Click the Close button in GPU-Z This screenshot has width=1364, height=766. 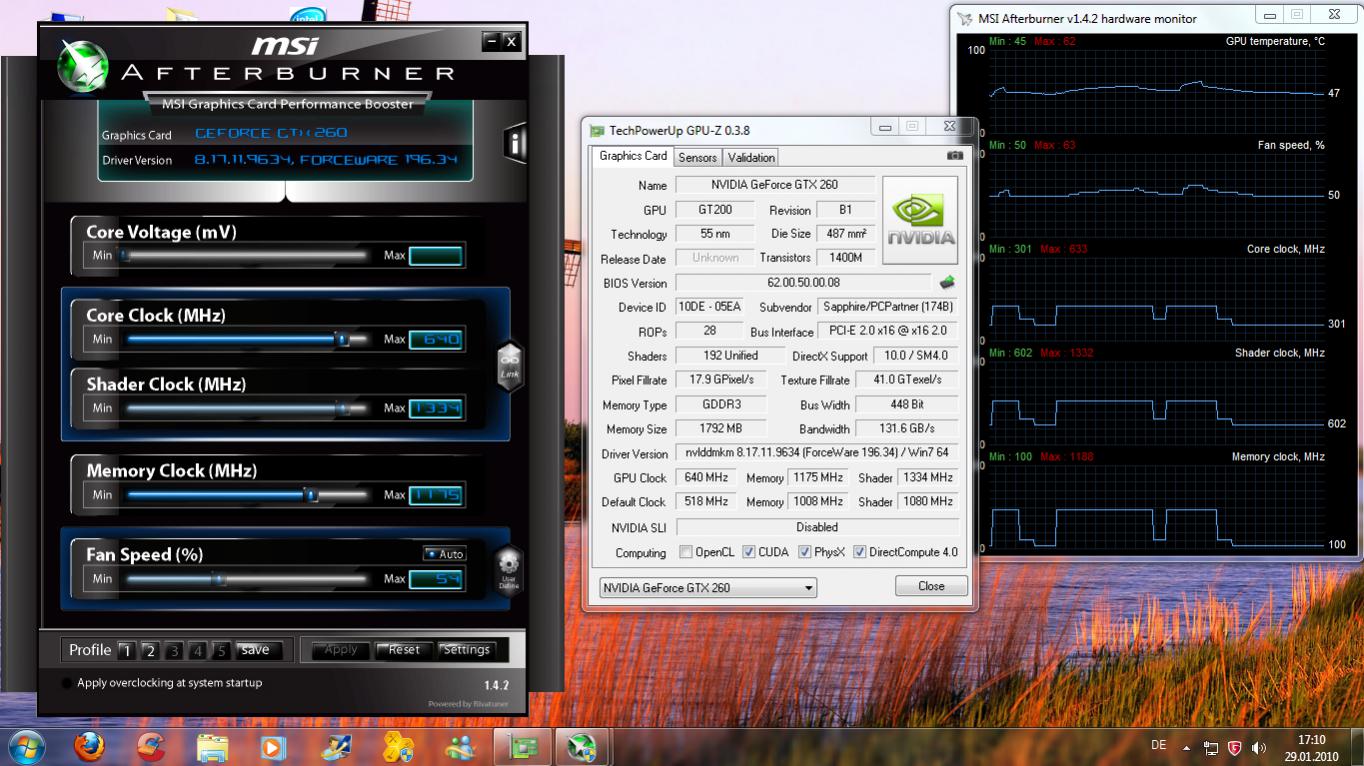[x=931, y=586]
